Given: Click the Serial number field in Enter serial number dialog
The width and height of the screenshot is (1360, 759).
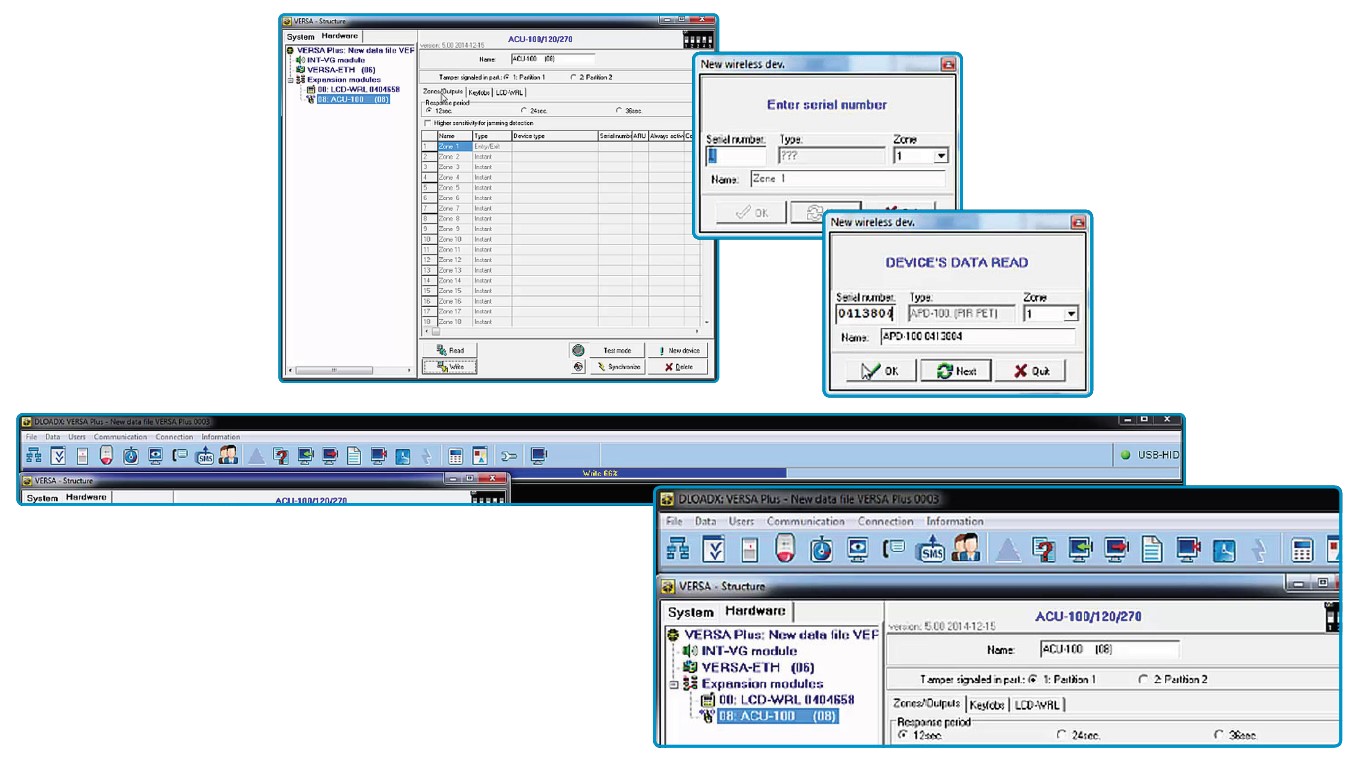Looking at the screenshot, I should click(736, 156).
